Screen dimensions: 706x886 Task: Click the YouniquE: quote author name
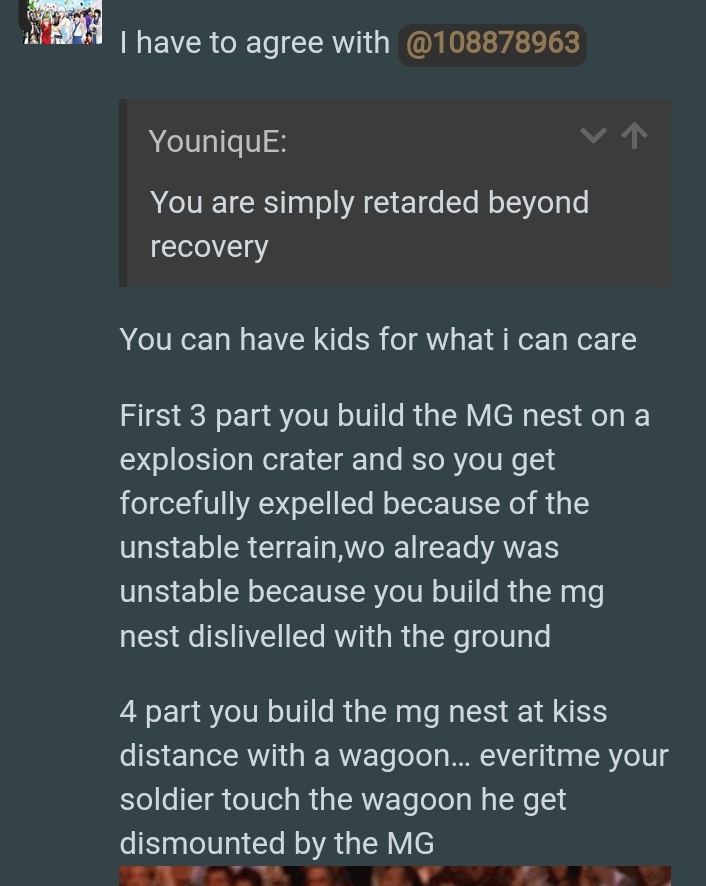218,141
